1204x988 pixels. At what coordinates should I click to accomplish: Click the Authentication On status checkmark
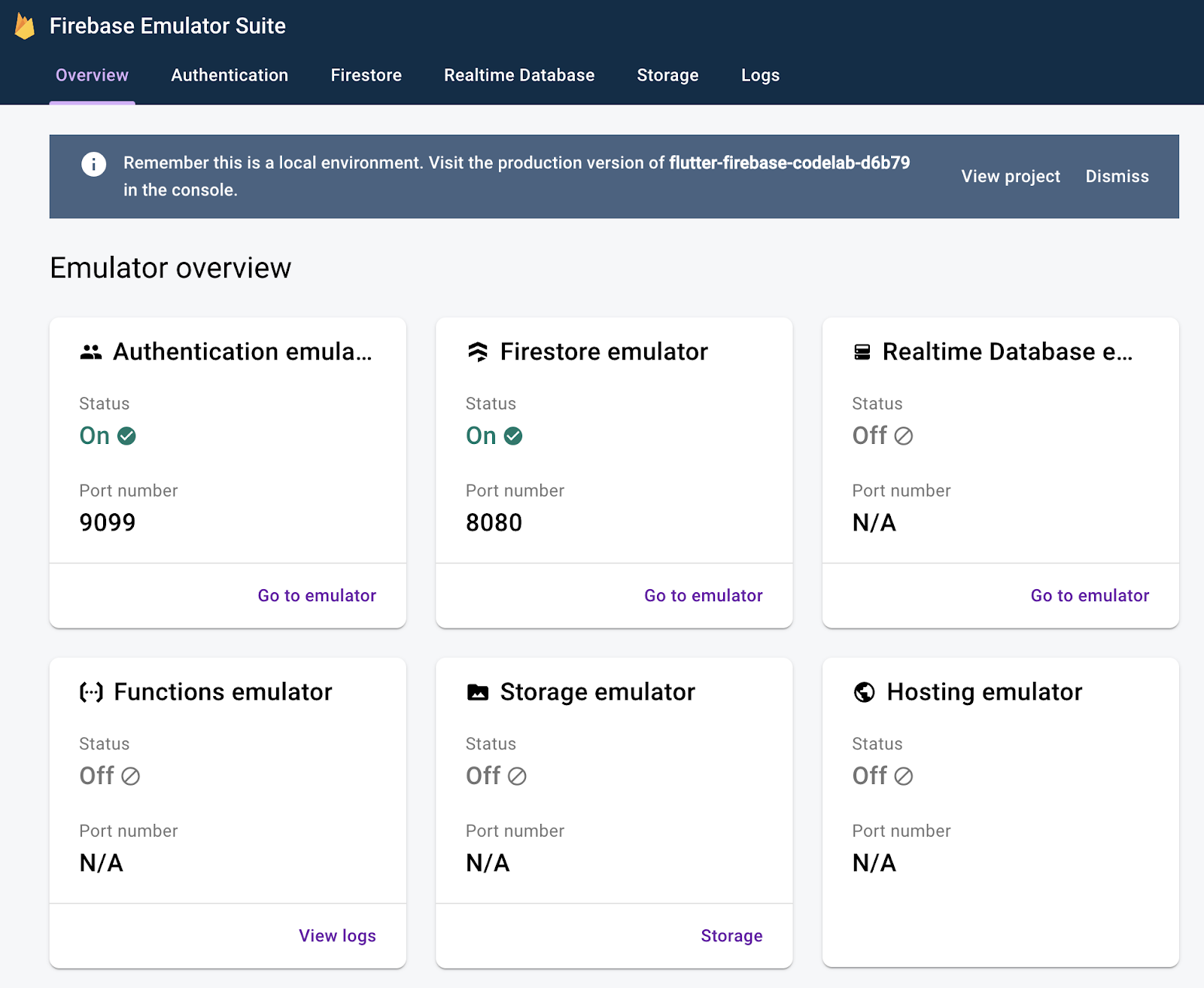pyautogui.click(x=127, y=436)
